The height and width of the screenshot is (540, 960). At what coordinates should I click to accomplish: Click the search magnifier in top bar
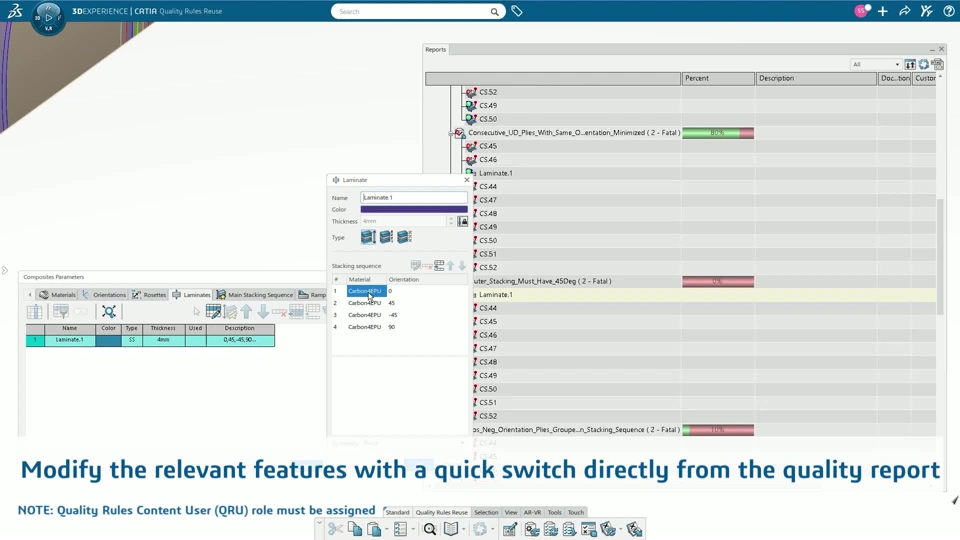pyautogui.click(x=494, y=12)
